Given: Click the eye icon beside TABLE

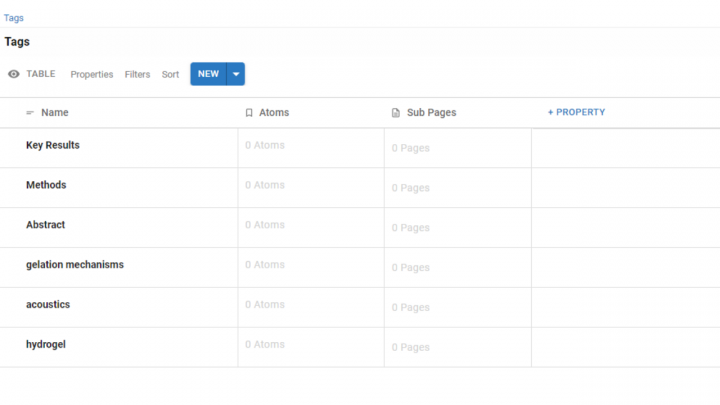Looking at the screenshot, I should point(14,74).
